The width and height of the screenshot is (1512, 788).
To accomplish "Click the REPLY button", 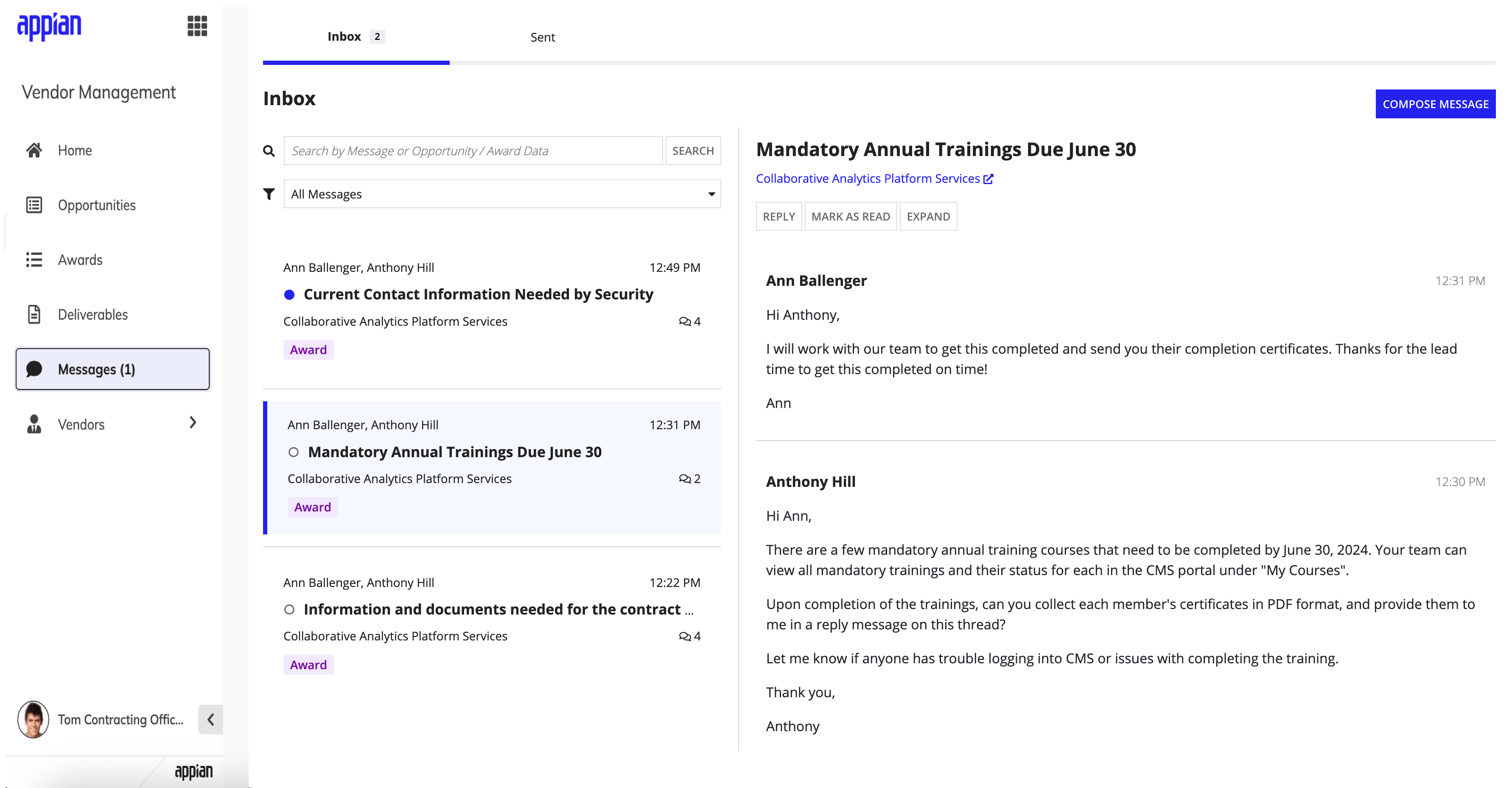I will coord(778,217).
